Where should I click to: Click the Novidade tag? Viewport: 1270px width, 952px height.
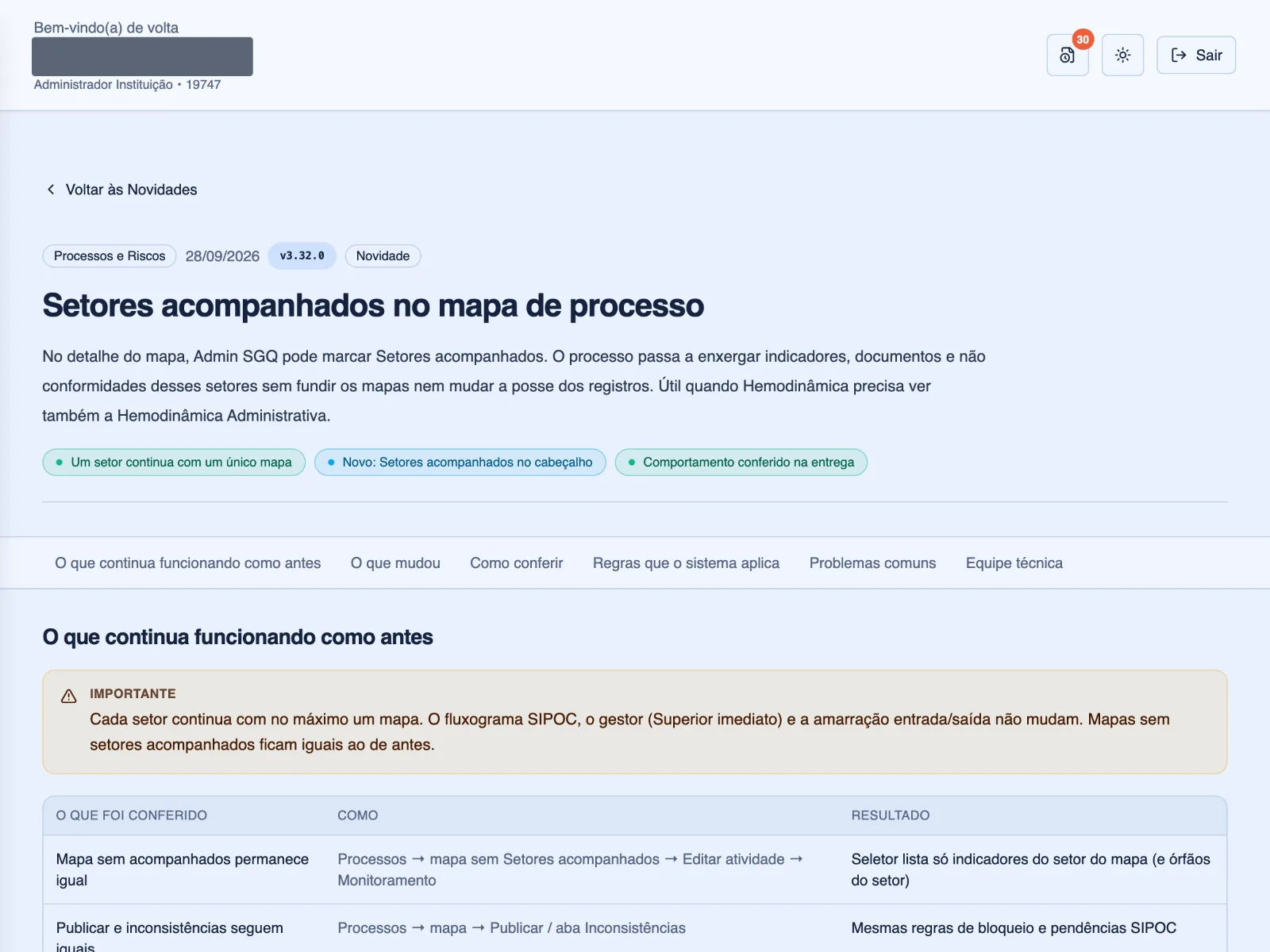coord(383,256)
